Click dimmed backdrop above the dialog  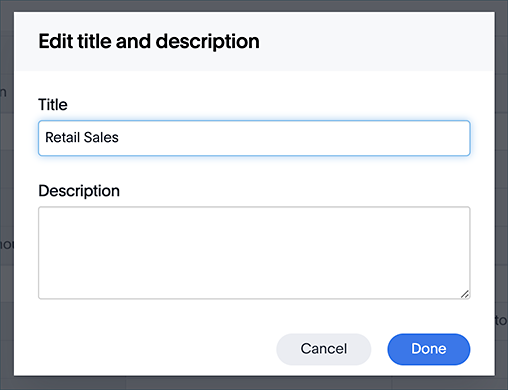[254, 6]
